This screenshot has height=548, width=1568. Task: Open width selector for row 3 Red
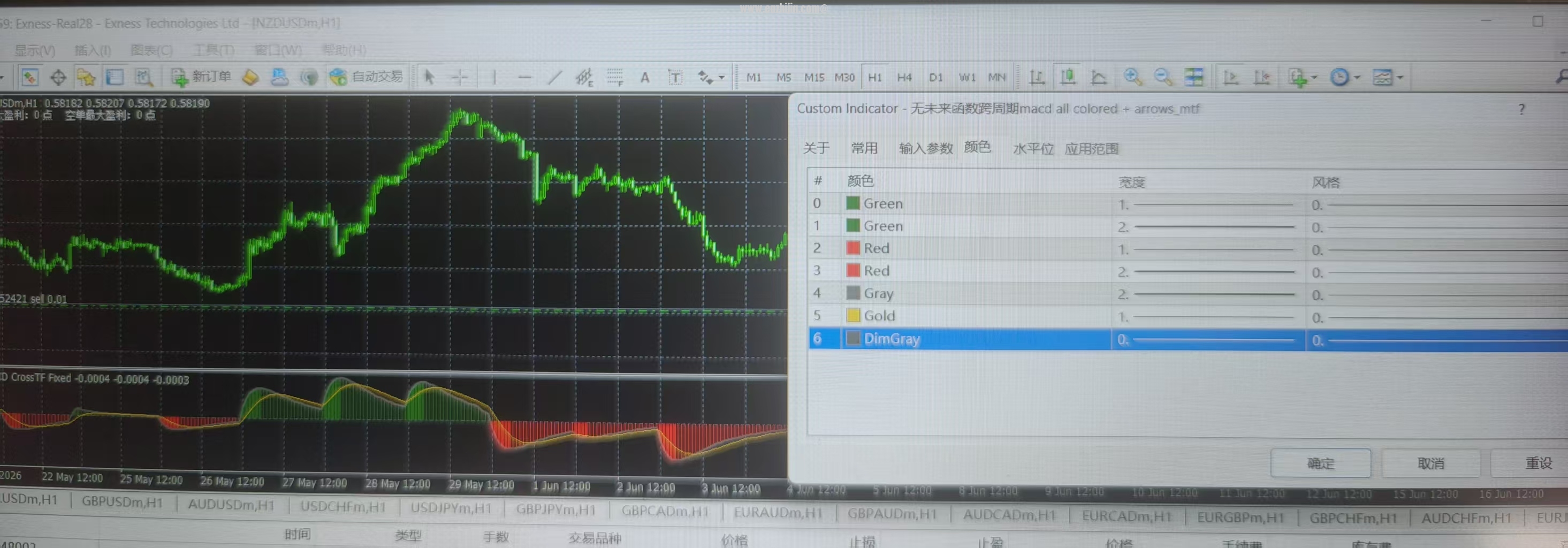(1208, 271)
